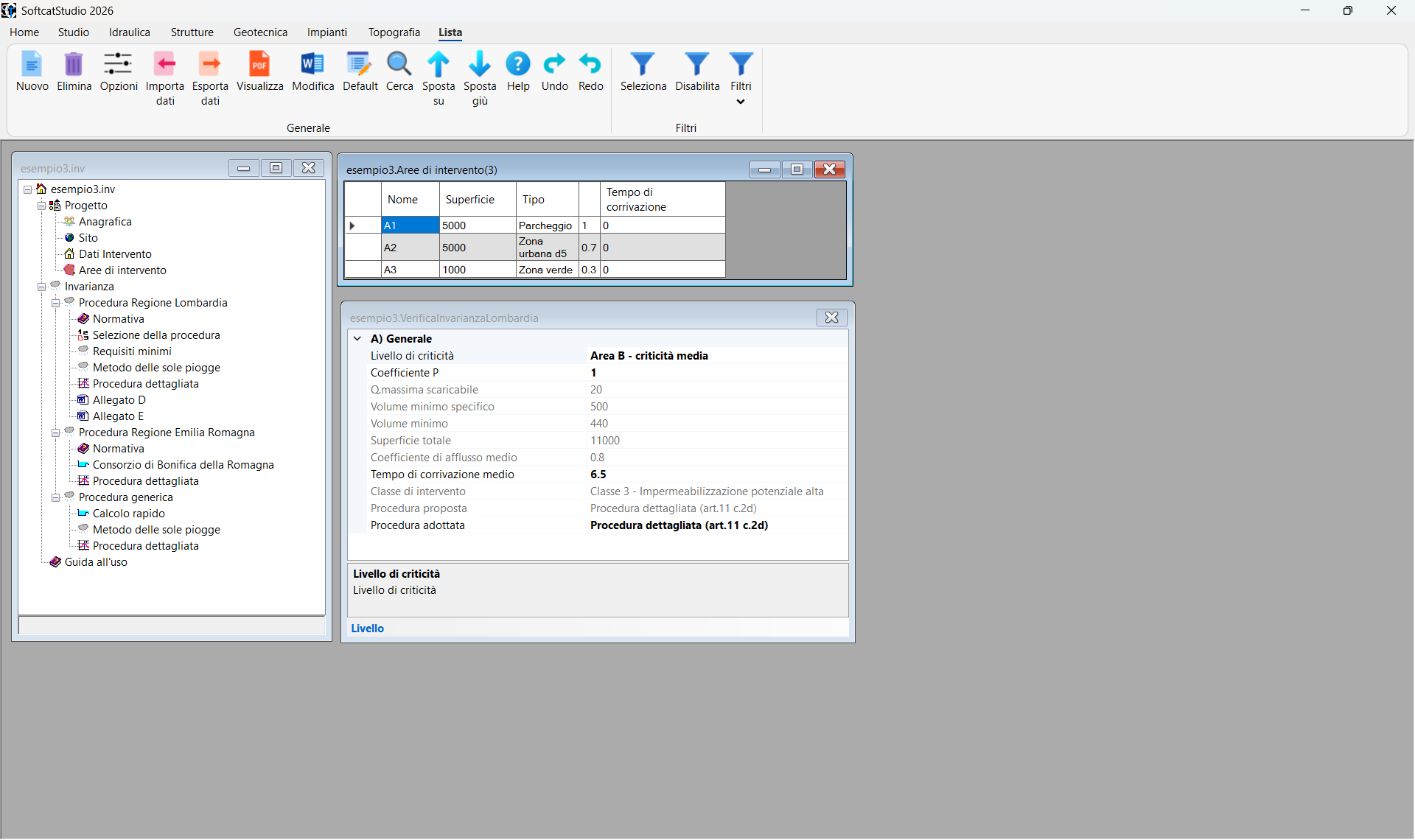Viewport: 1415px width, 840px height.
Task: Select Aree di intervento tree item
Action: click(122, 270)
